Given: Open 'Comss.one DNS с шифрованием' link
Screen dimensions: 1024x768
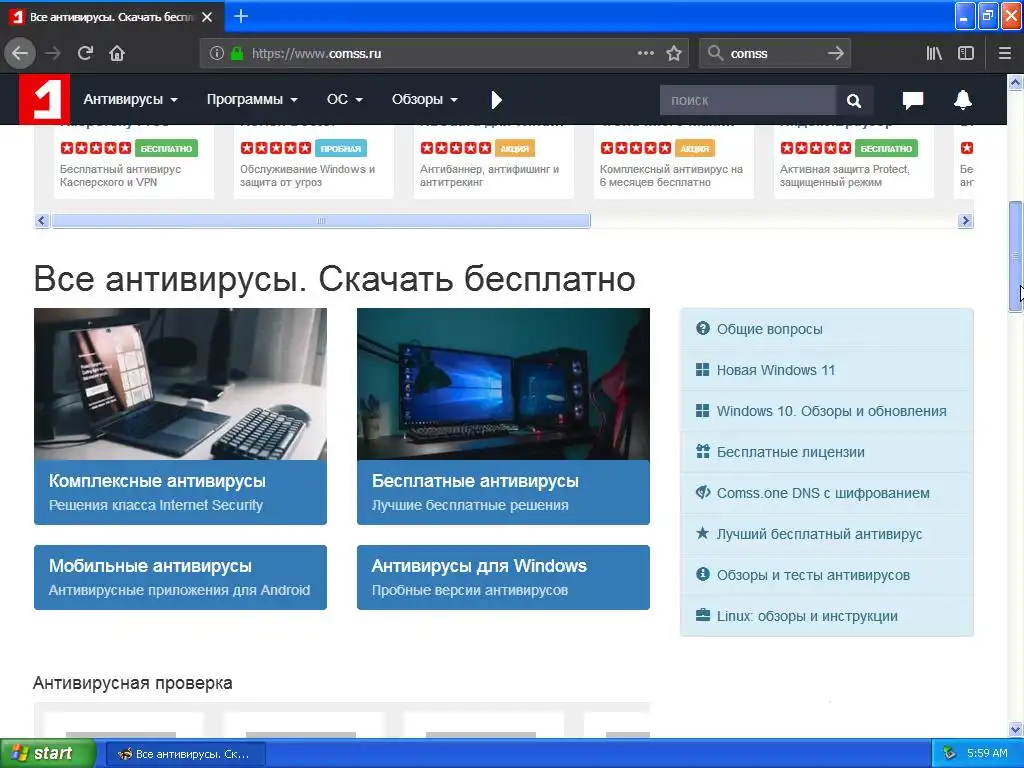Looking at the screenshot, I should (827, 493).
